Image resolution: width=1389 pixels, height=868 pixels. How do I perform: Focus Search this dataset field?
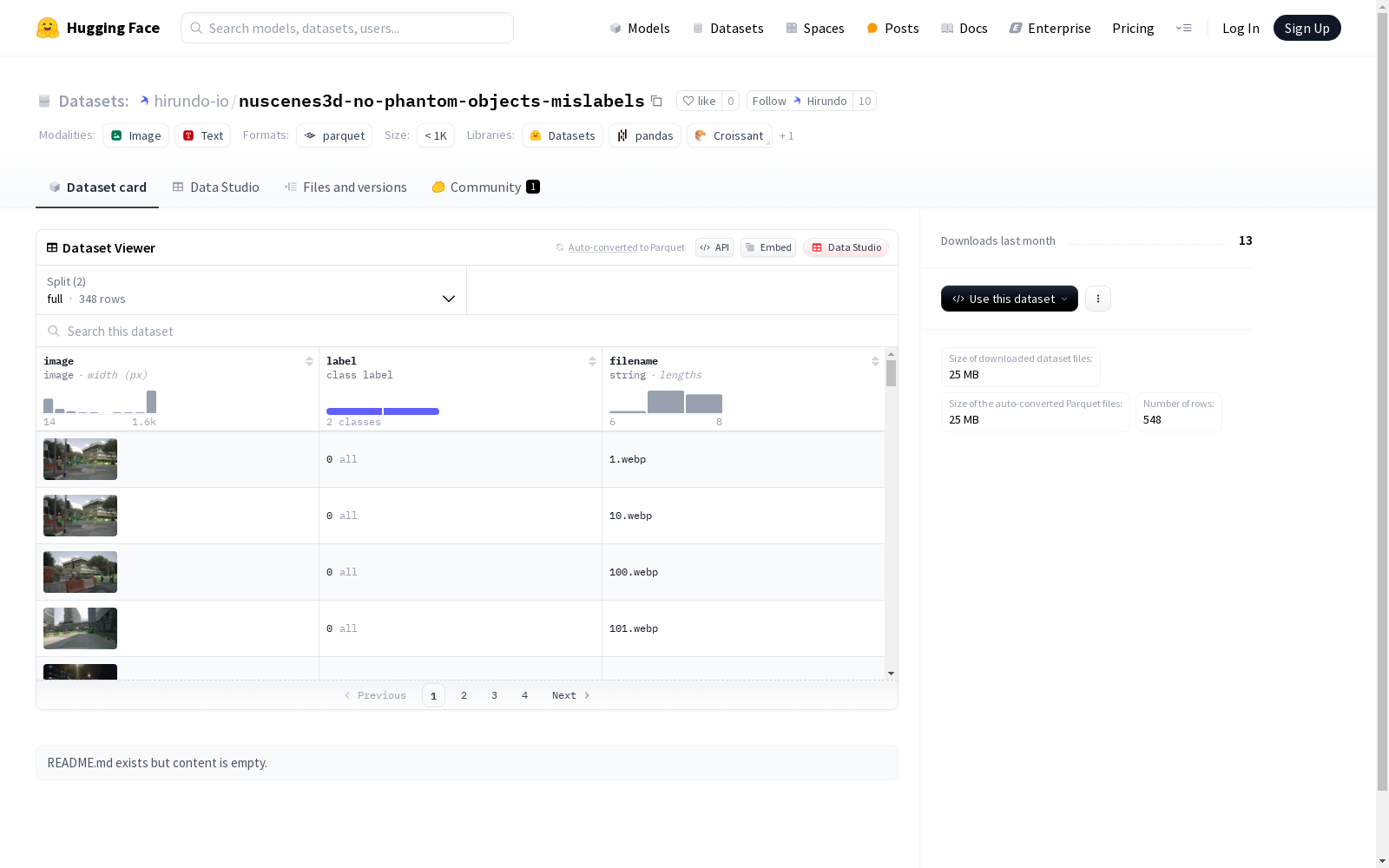pyautogui.click(x=467, y=331)
